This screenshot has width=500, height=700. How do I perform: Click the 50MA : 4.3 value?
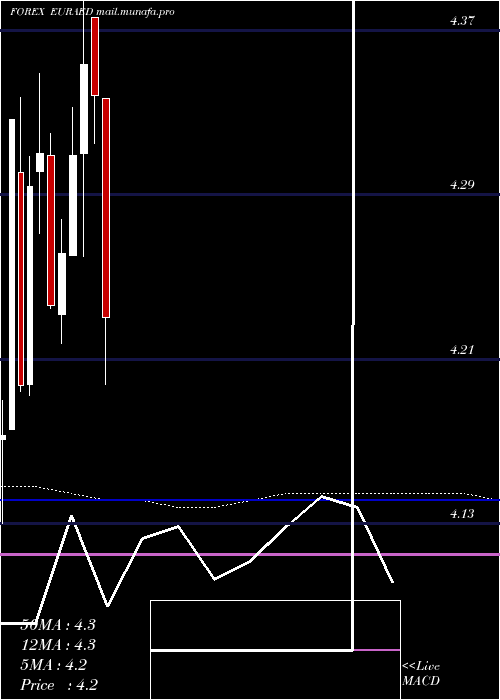(x=58, y=625)
